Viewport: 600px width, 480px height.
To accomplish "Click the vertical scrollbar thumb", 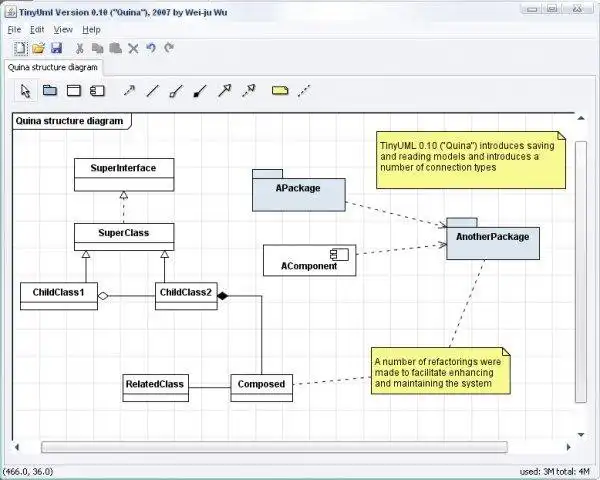I will (581, 272).
